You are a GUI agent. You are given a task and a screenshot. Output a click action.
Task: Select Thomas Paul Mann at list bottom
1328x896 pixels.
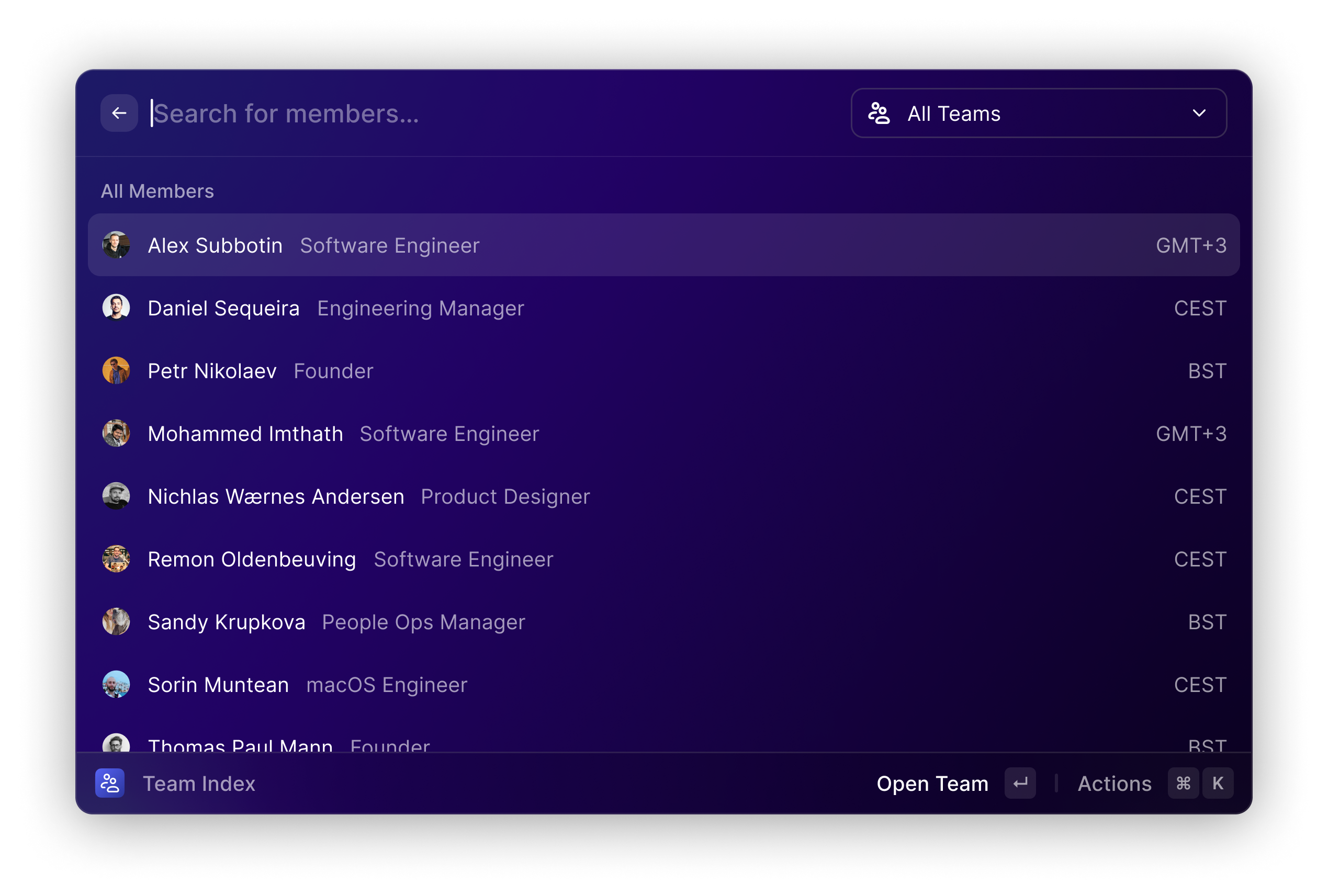240,744
